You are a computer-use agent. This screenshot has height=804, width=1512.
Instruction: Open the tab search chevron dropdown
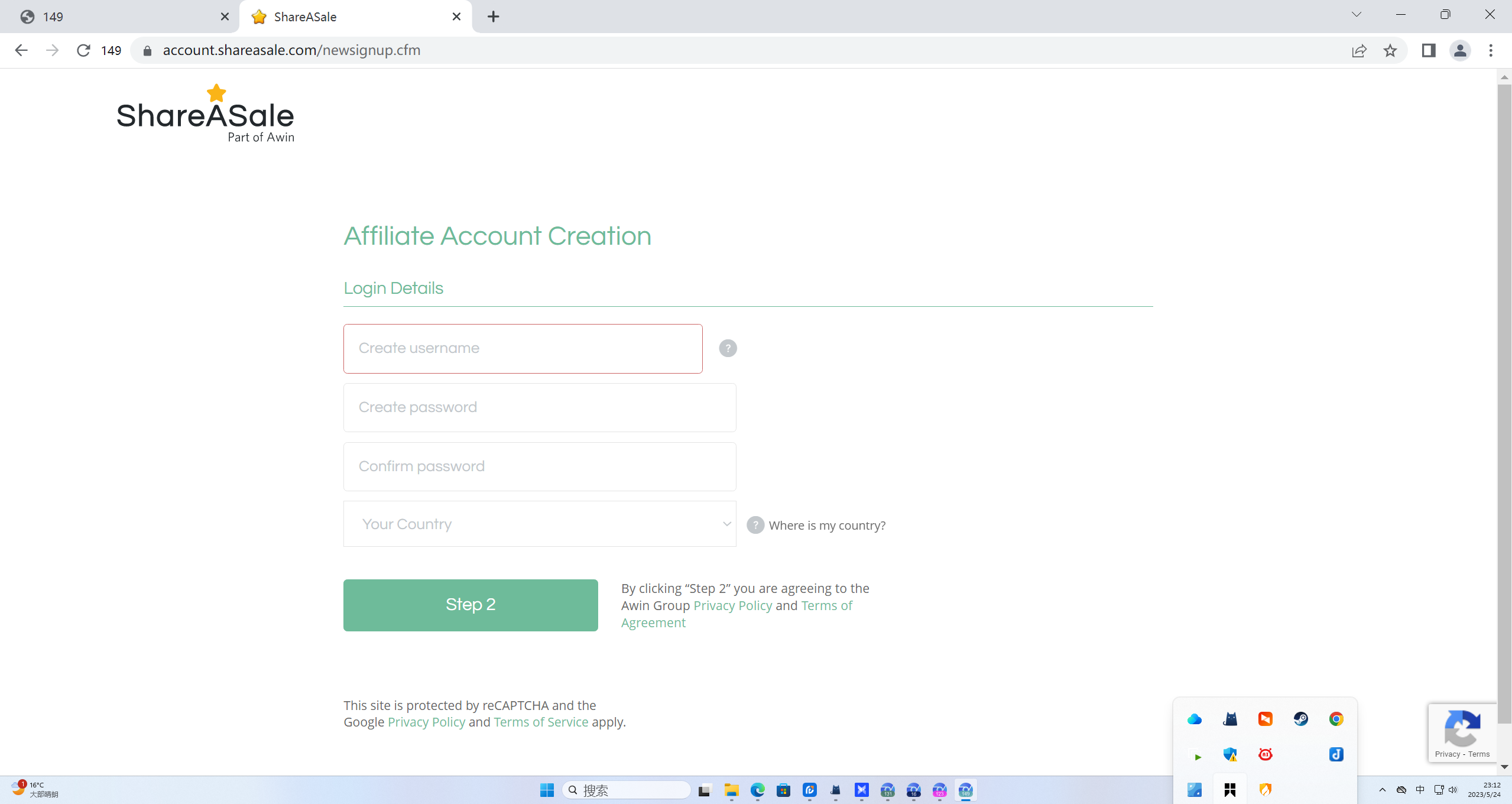(x=1356, y=15)
